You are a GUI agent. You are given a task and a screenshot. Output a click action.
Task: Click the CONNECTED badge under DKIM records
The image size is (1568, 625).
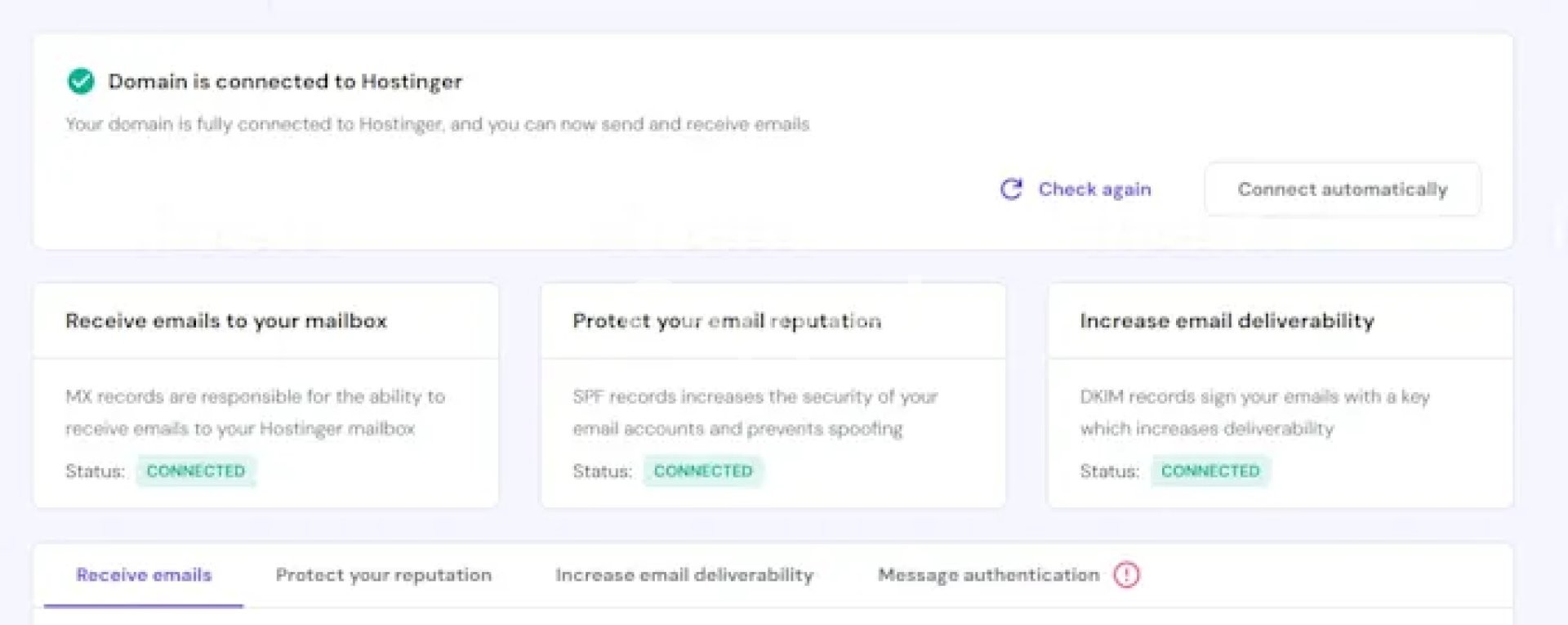click(1209, 471)
